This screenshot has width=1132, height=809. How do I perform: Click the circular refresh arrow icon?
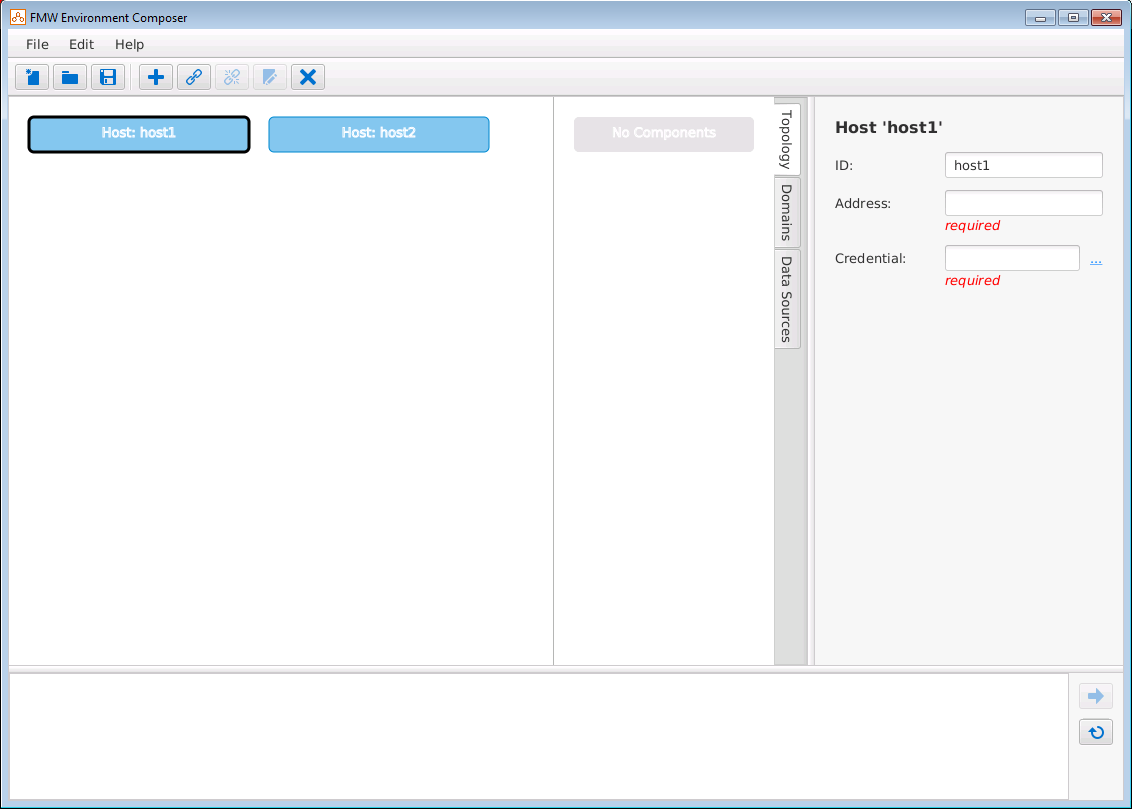(1096, 733)
